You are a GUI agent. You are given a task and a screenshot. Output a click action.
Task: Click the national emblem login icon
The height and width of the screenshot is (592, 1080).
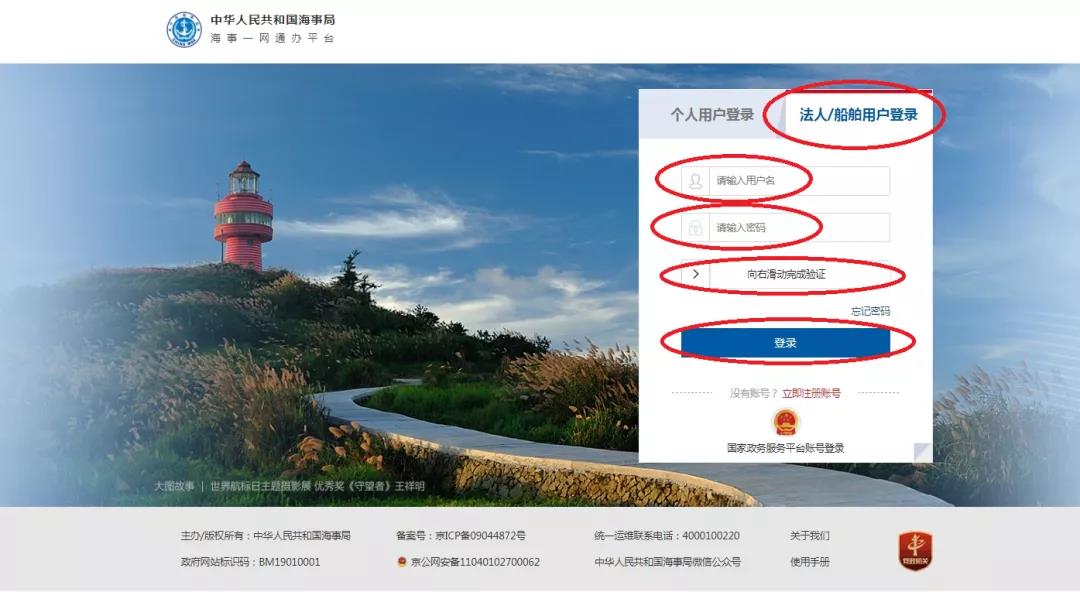785,422
